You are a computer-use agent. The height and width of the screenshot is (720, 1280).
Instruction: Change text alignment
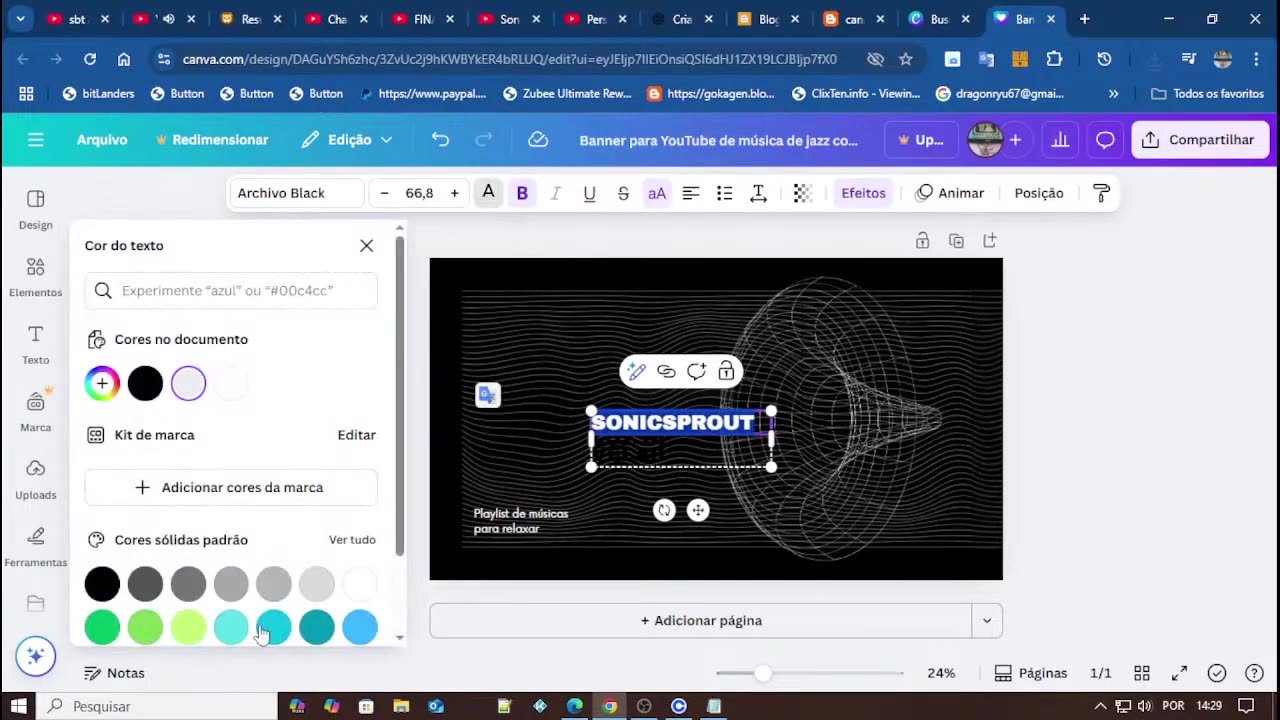coord(690,193)
